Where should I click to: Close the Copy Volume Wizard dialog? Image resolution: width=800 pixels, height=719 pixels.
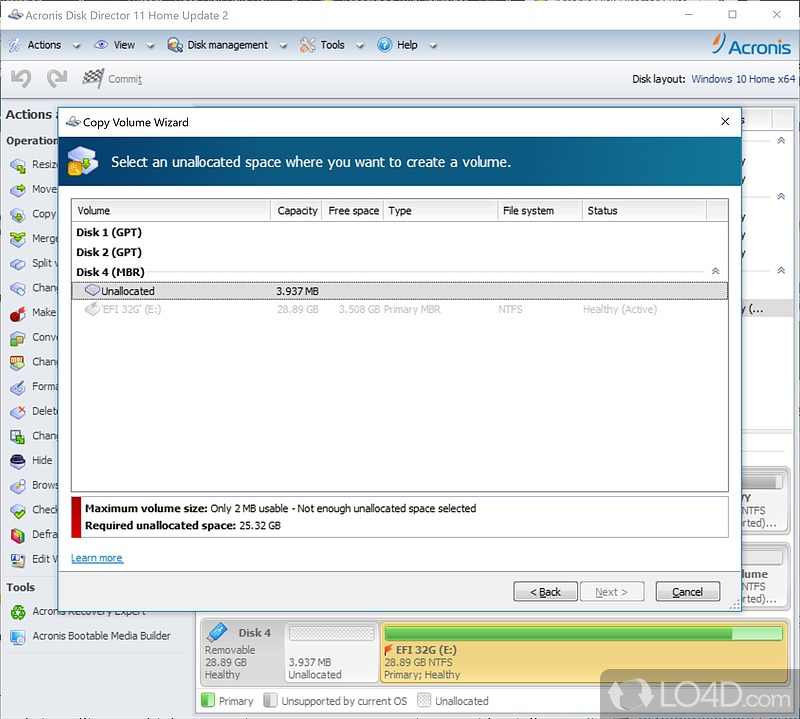[x=725, y=121]
